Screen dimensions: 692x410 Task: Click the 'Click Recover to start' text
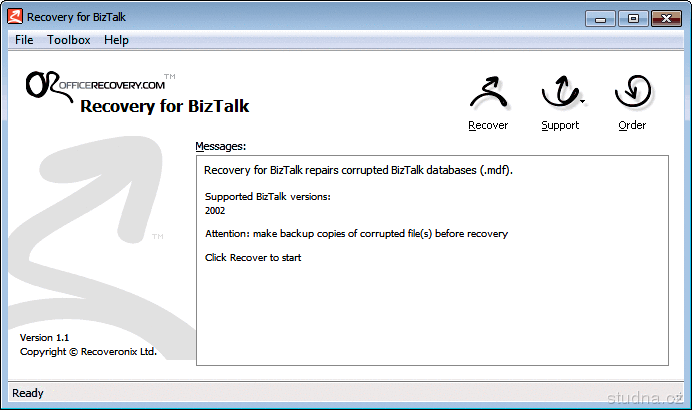(253, 257)
